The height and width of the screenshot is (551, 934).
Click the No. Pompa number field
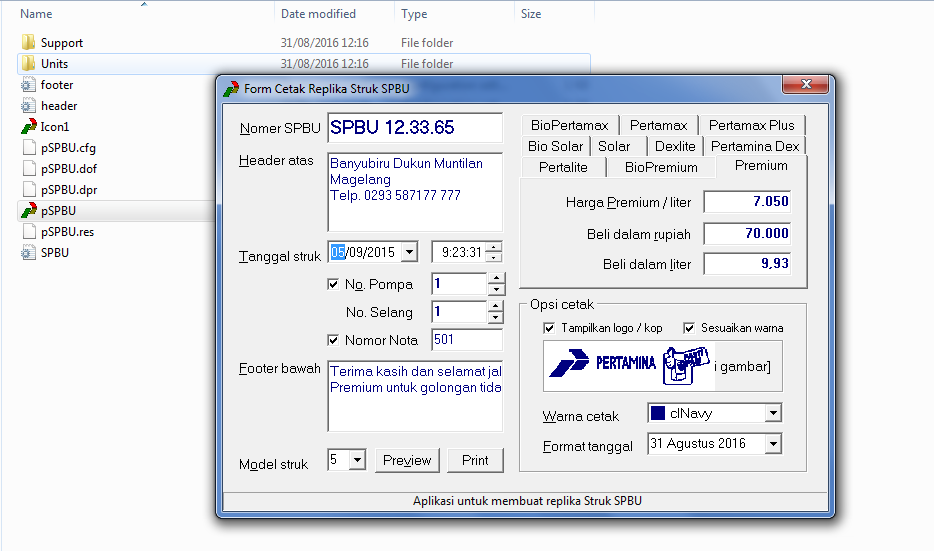coord(459,284)
